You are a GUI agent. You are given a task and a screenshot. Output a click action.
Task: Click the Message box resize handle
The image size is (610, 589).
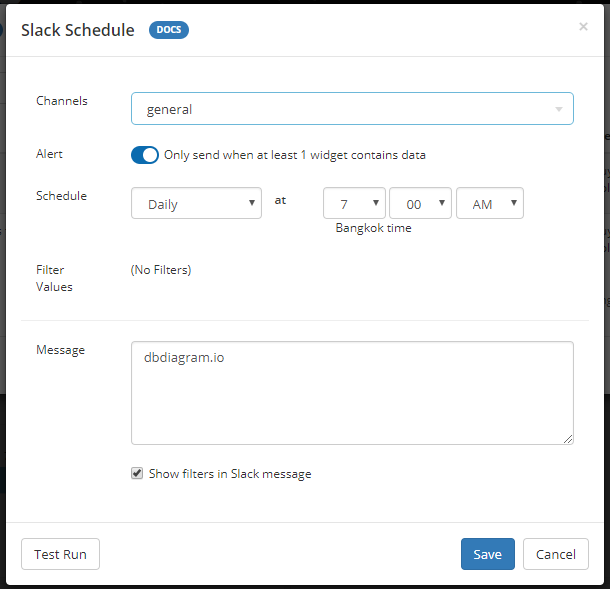567,438
